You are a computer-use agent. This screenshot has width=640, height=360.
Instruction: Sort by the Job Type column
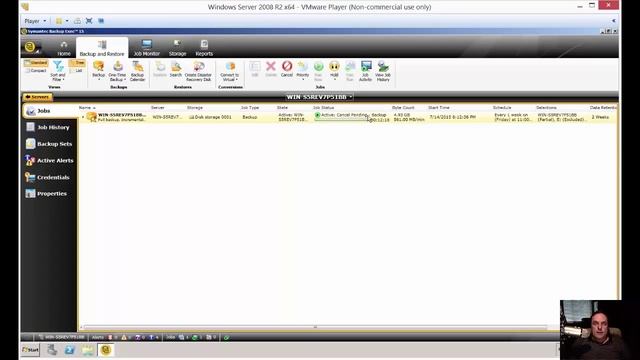tap(250, 107)
